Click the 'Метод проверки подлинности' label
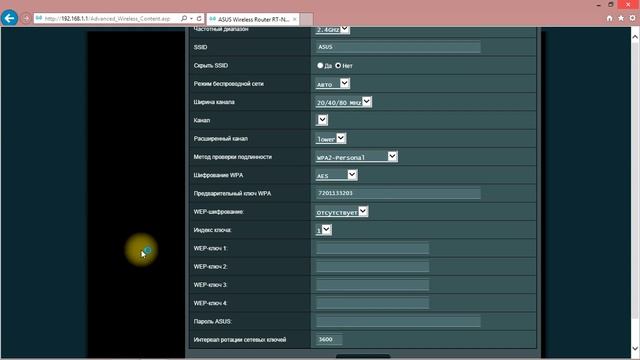Viewport: 640px width, 360px height. pos(233,157)
